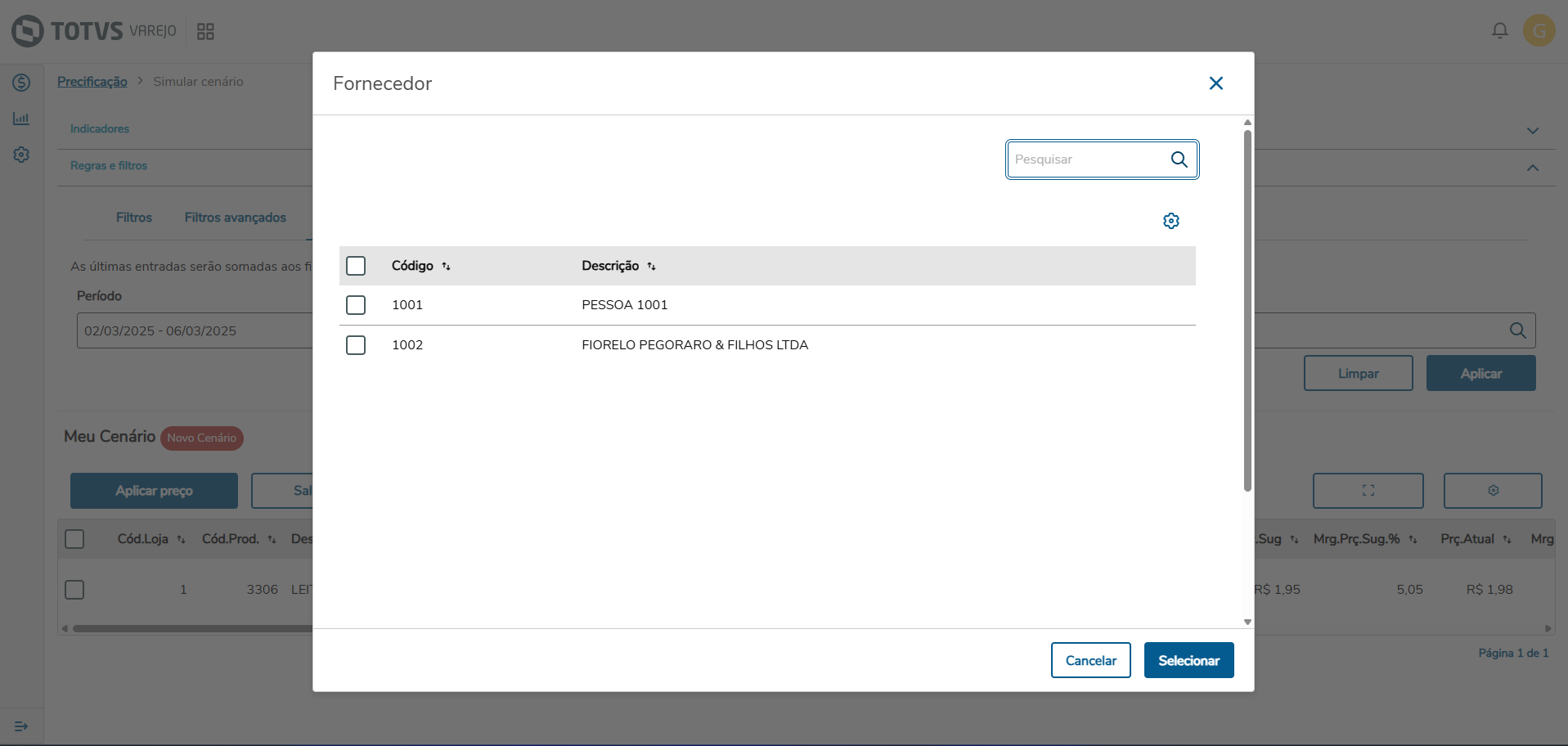Collapse the Regras e filtros section chevron
Image resolution: width=1568 pixels, height=746 pixels.
(x=1532, y=168)
